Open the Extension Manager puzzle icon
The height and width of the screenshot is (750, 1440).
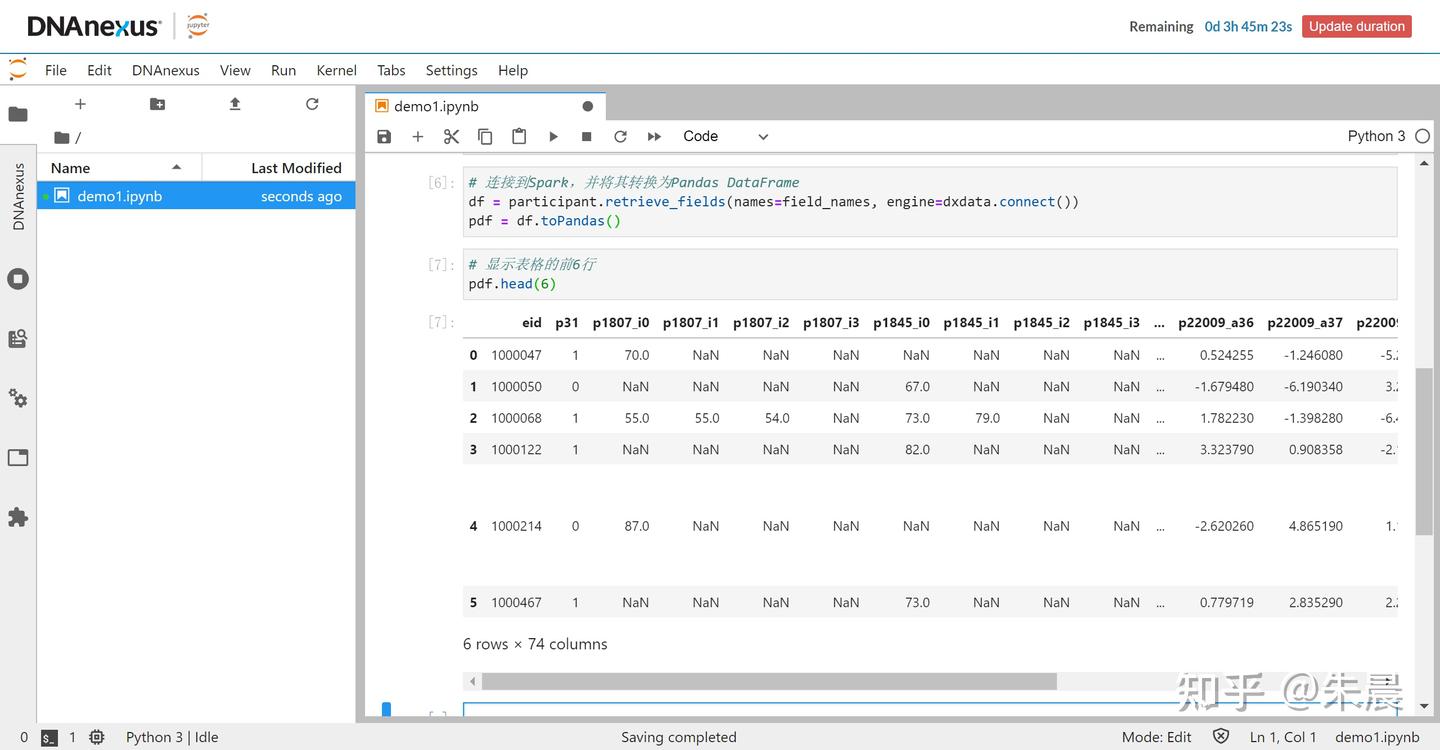click(18, 517)
